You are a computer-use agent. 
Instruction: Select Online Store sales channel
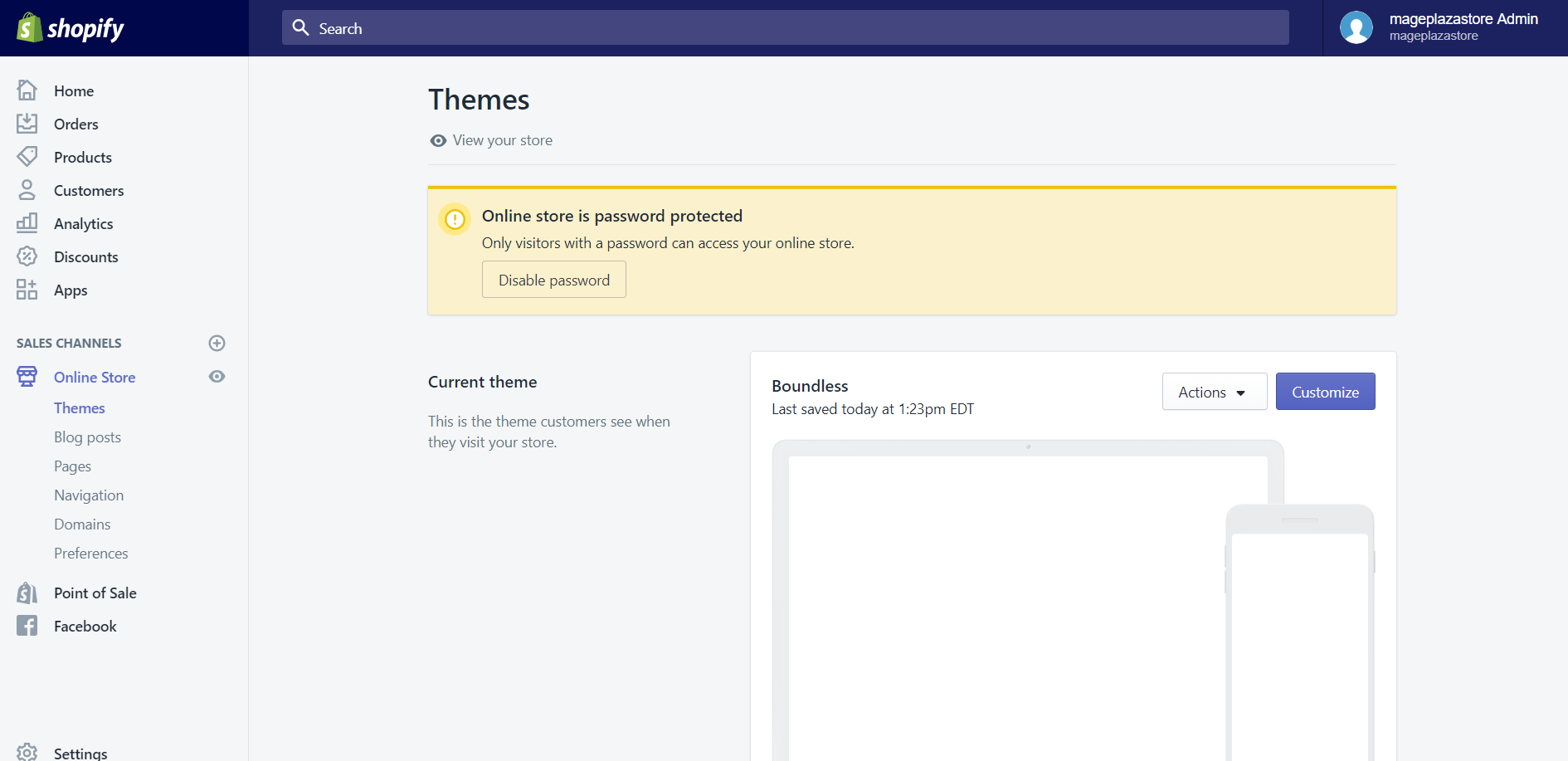[95, 377]
